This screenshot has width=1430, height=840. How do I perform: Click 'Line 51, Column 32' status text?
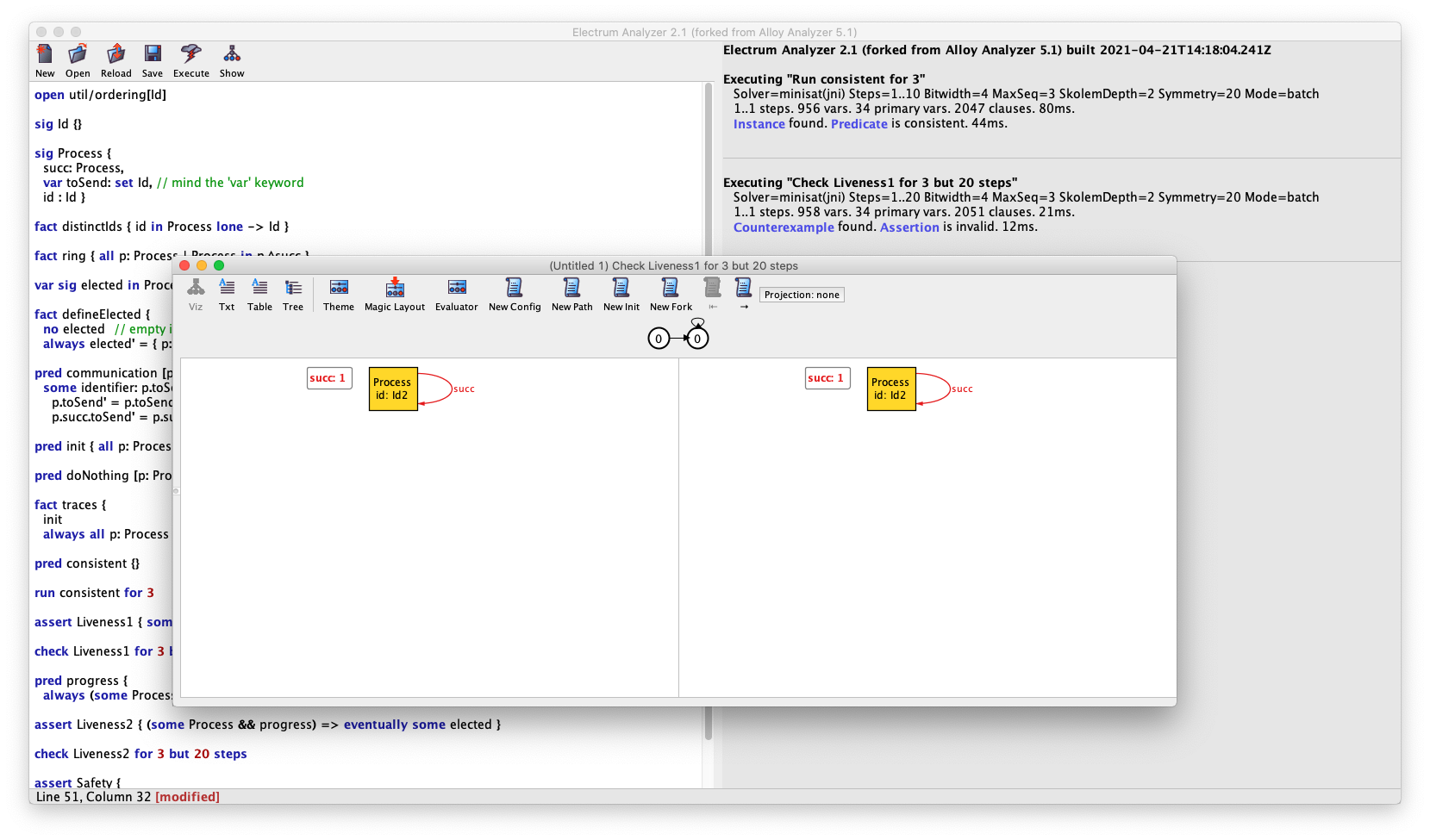coord(93,797)
